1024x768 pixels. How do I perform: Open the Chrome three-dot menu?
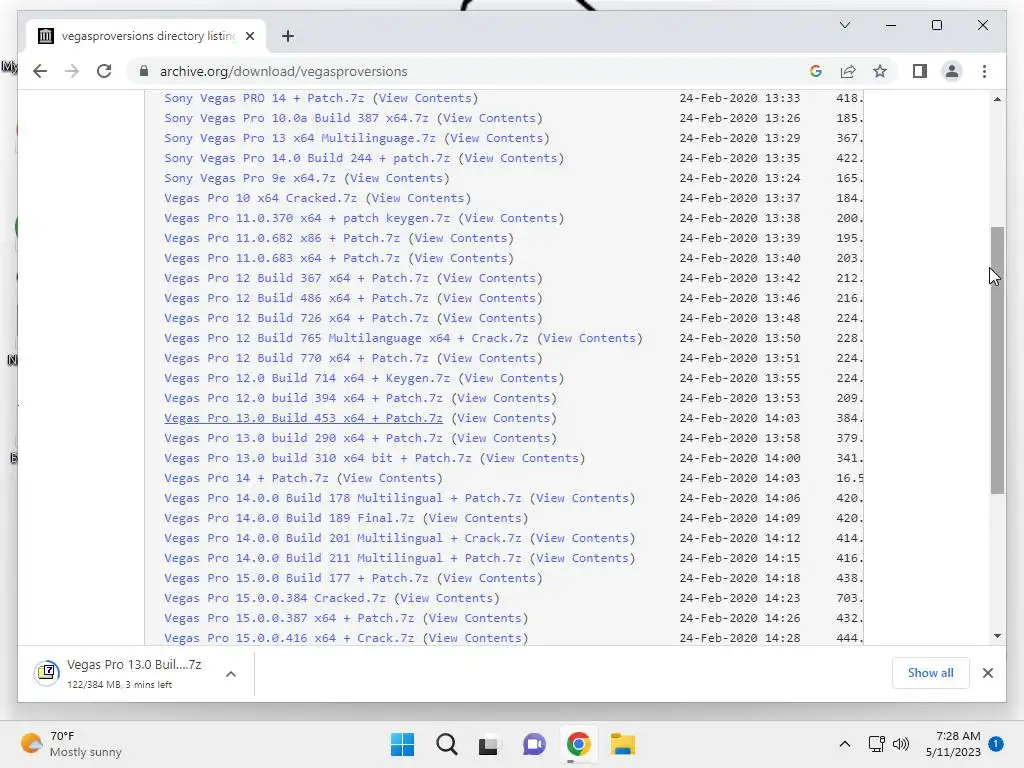pos(984,71)
